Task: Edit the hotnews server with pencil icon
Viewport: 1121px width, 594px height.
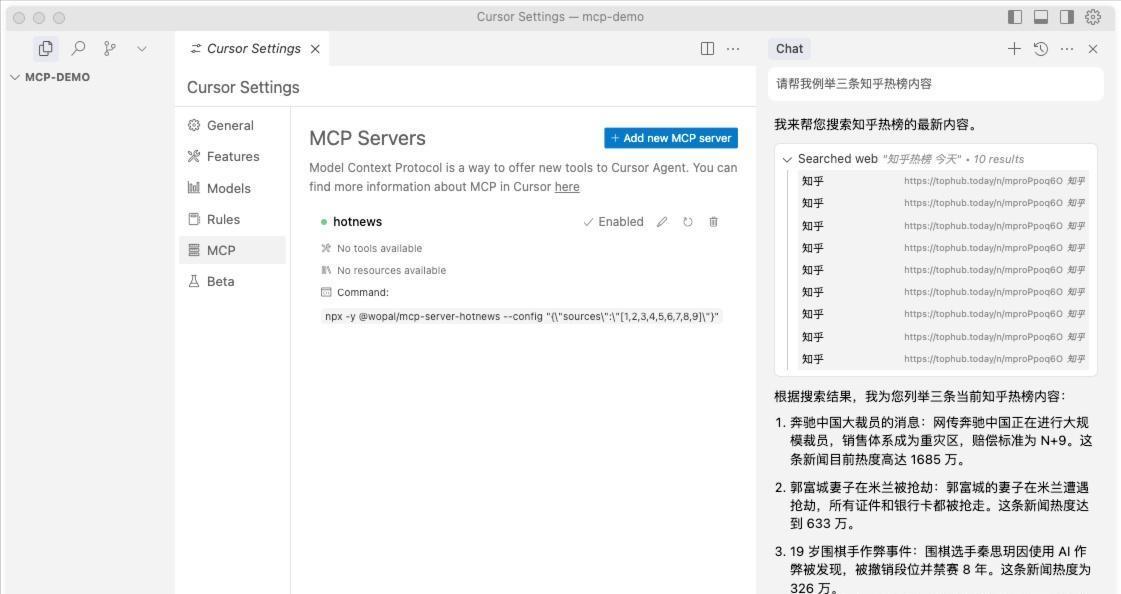Action: [x=662, y=222]
